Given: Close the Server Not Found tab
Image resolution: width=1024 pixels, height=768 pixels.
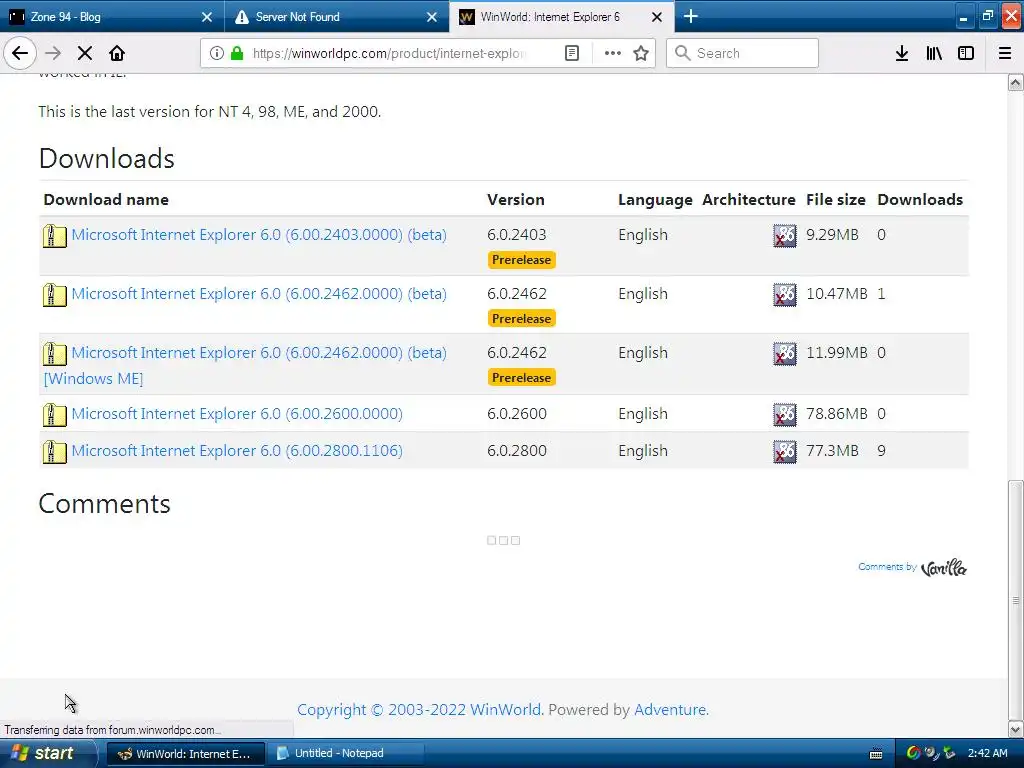Looking at the screenshot, I should coord(432,17).
